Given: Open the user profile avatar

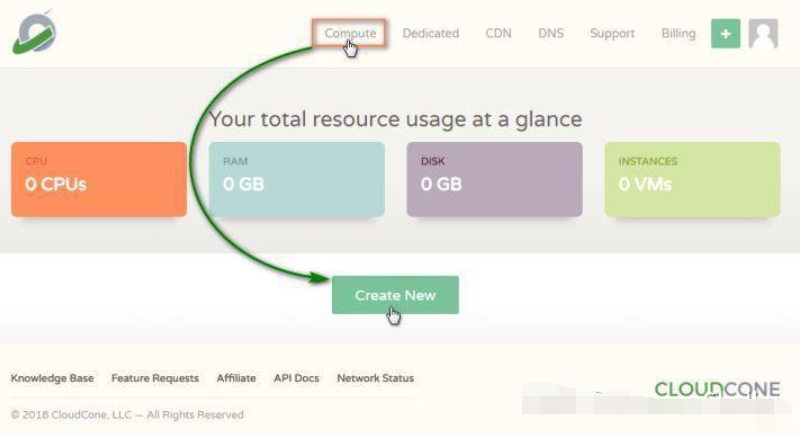Looking at the screenshot, I should click(x=763, y=33).
